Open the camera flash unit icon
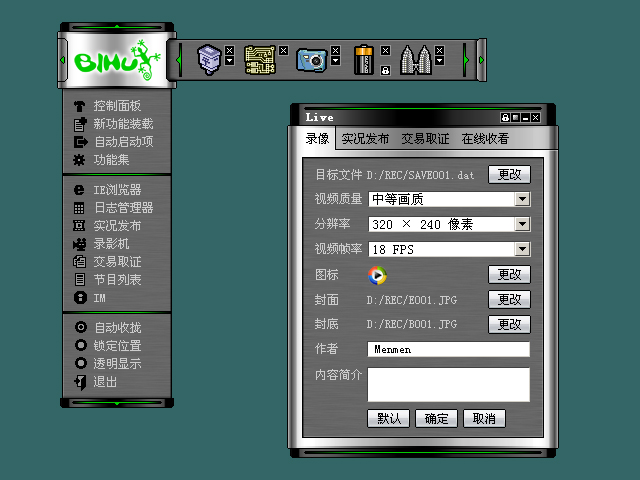640x480 pixels. tap(209, 60)
